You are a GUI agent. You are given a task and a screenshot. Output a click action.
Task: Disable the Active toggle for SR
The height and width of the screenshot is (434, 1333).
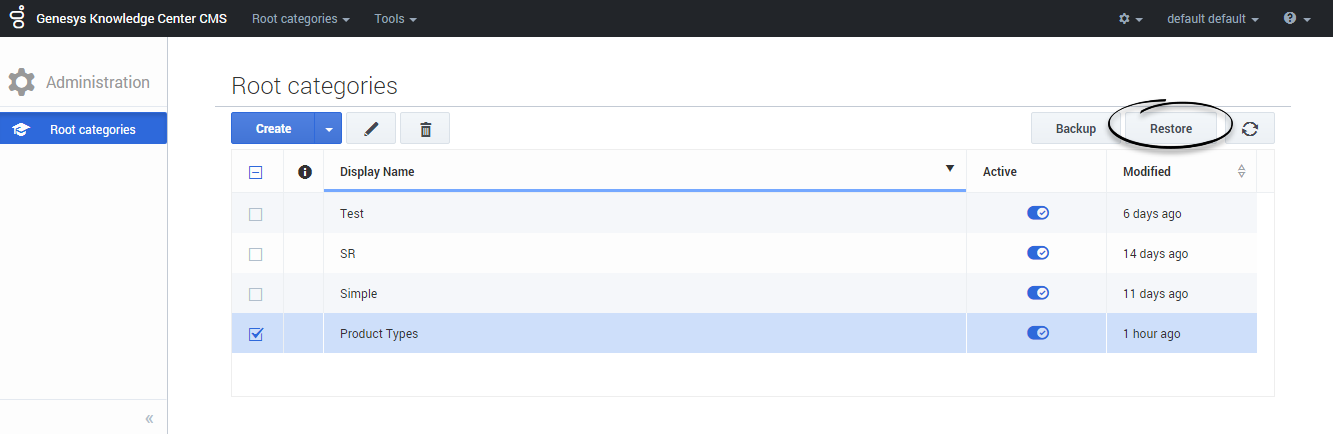click(1037, 253)
